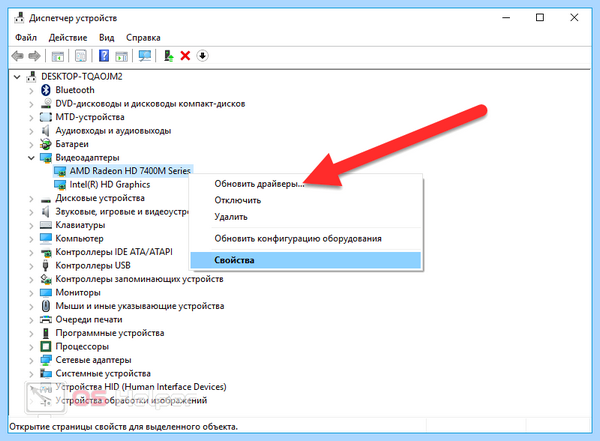Click the DVD-дисководы drive icon
600x441 pixels.
click(46, 103)
